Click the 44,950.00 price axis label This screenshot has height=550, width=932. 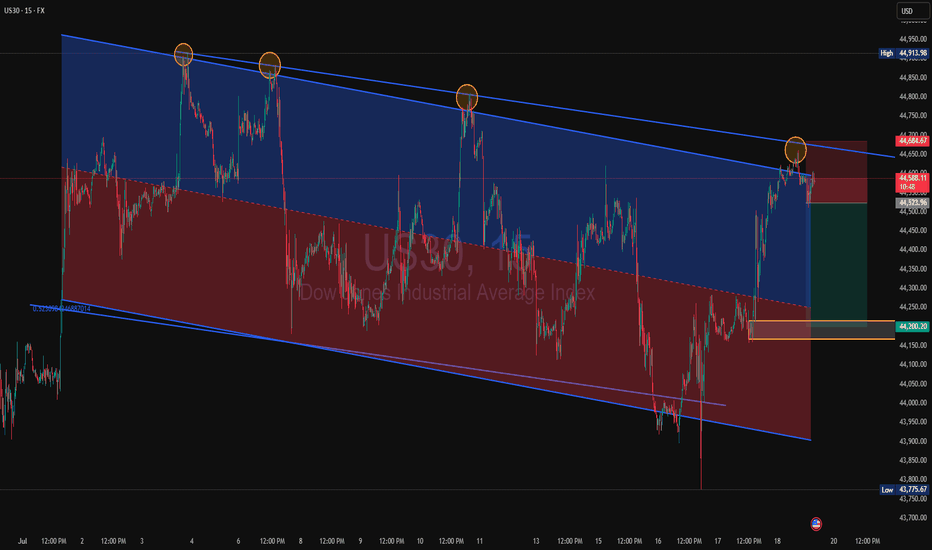point(912,39)
